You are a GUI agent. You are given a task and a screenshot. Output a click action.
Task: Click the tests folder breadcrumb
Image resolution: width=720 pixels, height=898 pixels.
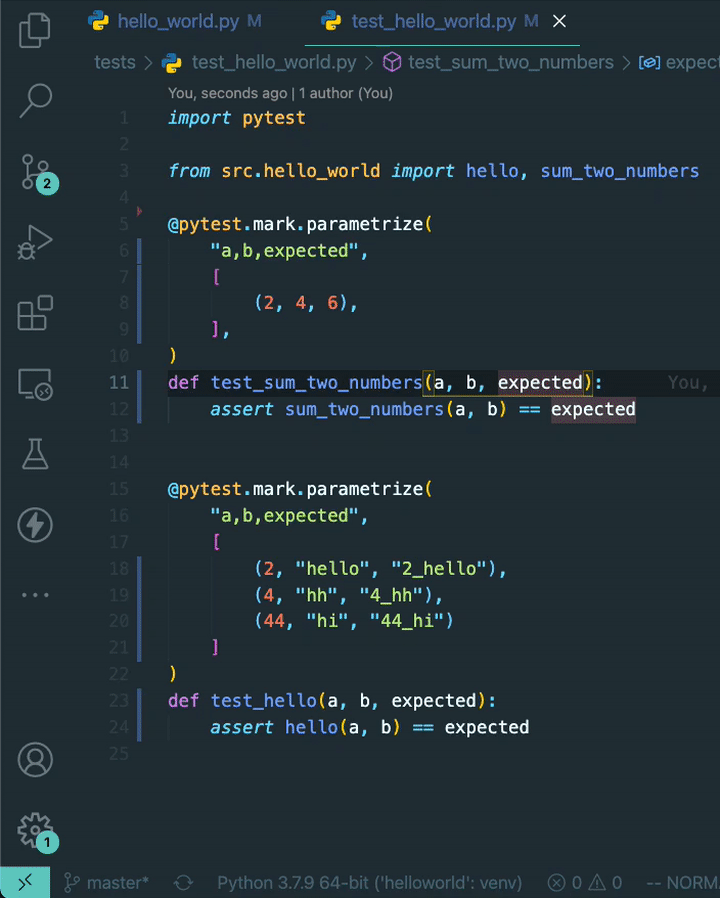(x=114, y=62)
